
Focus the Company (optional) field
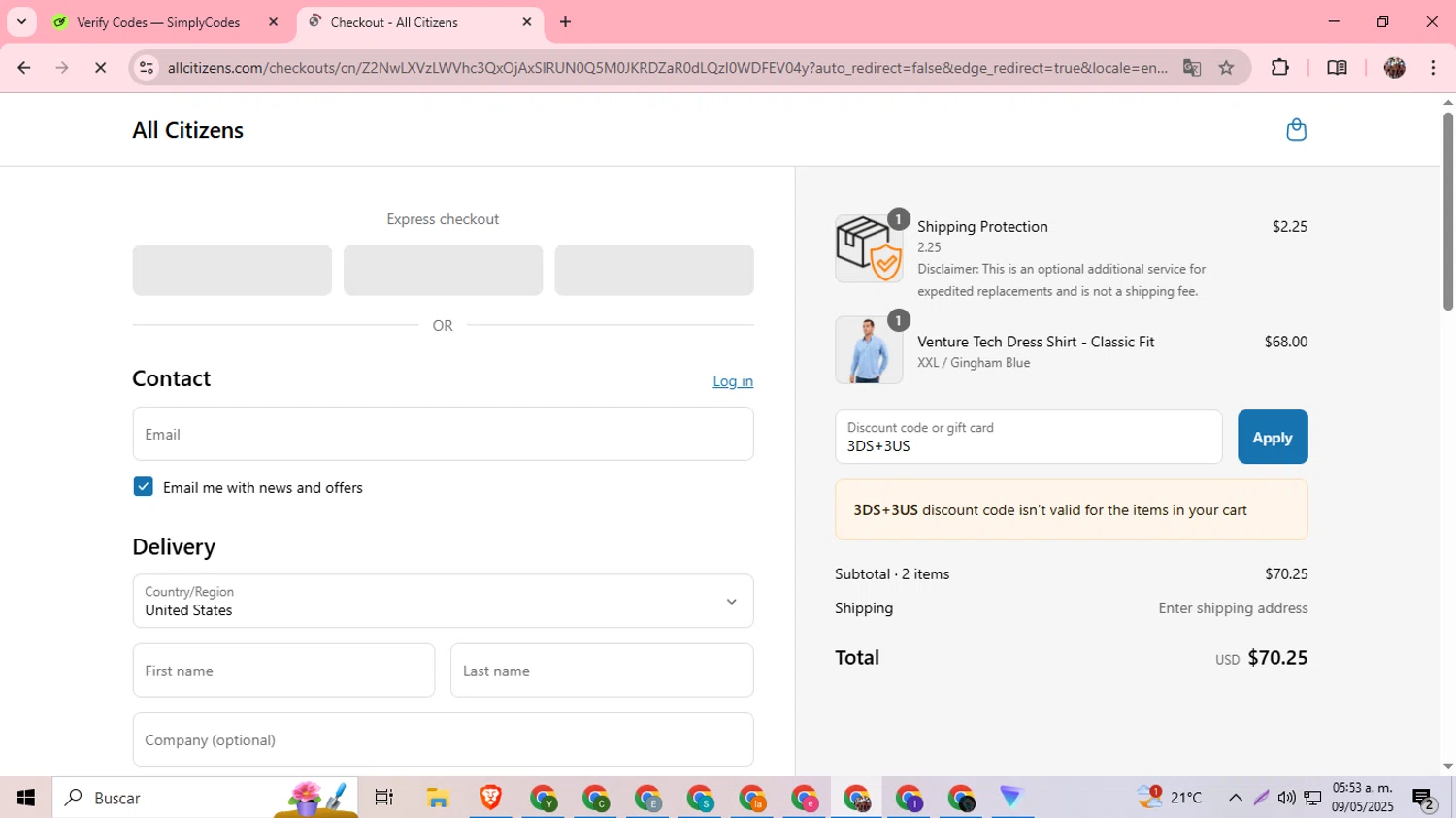tap(443, 739)
